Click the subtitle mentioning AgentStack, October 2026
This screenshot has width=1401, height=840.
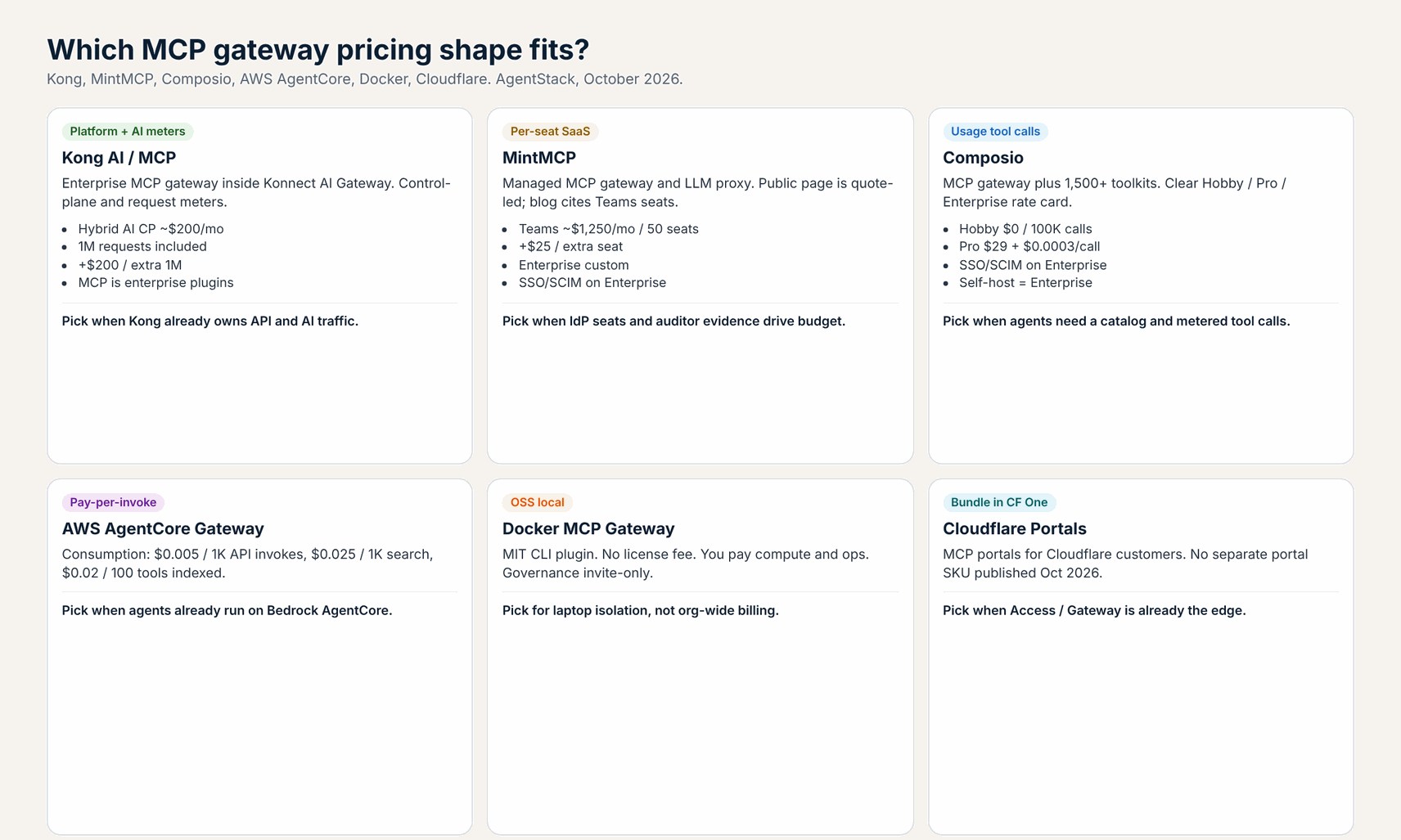click(365, 79)
